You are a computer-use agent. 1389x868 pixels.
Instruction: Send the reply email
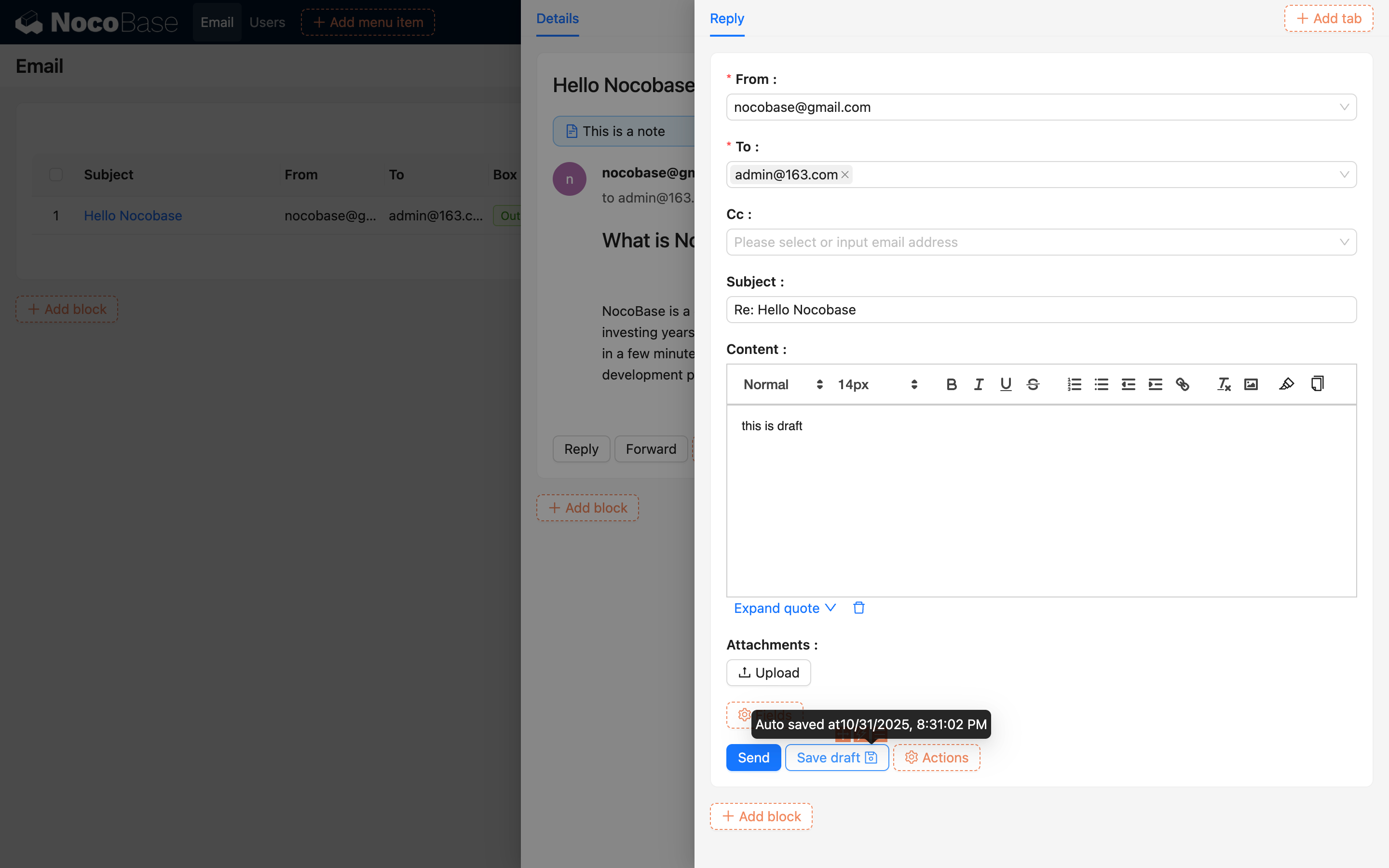[x=753, y=758]
